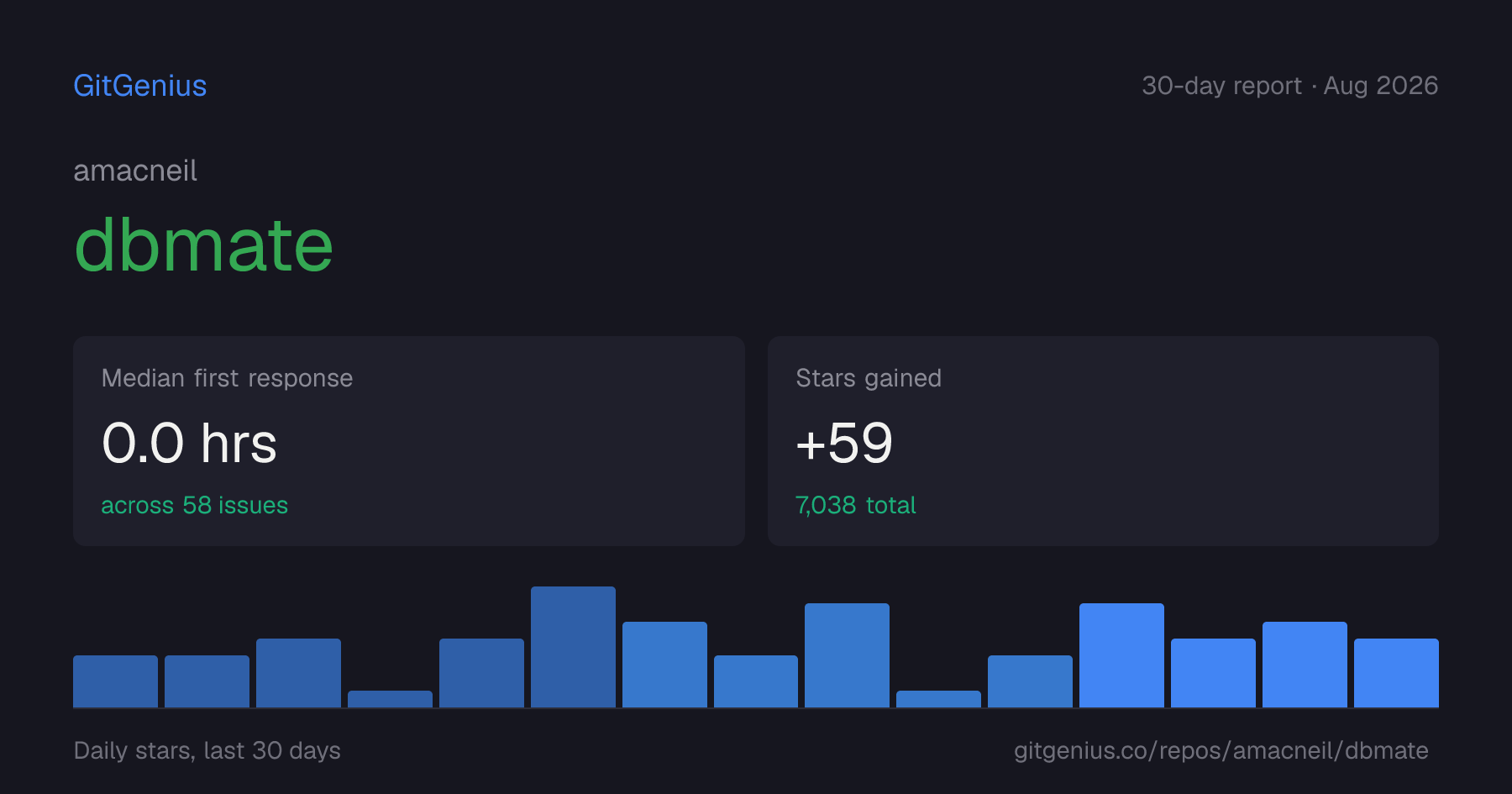
Task: Click the 0.0 hrs value
Action: click(x=189, y=443)
